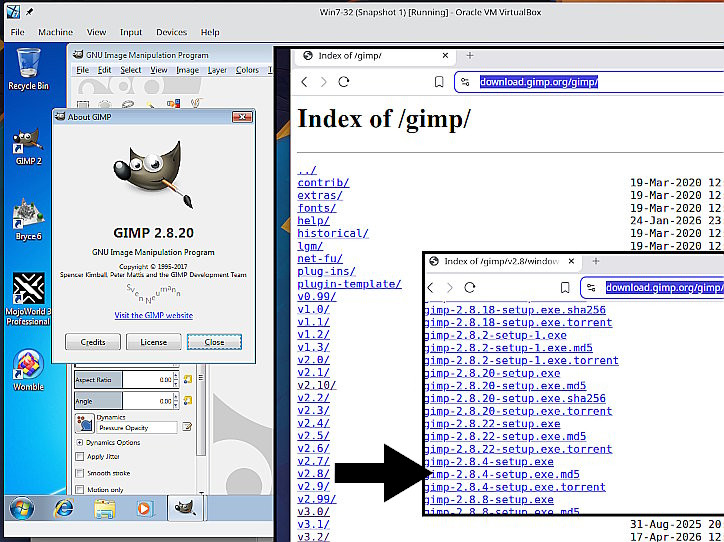Click Angle value stepper arrows
The width and height of the screenshot is (724, 542).
tap(175, 401)
